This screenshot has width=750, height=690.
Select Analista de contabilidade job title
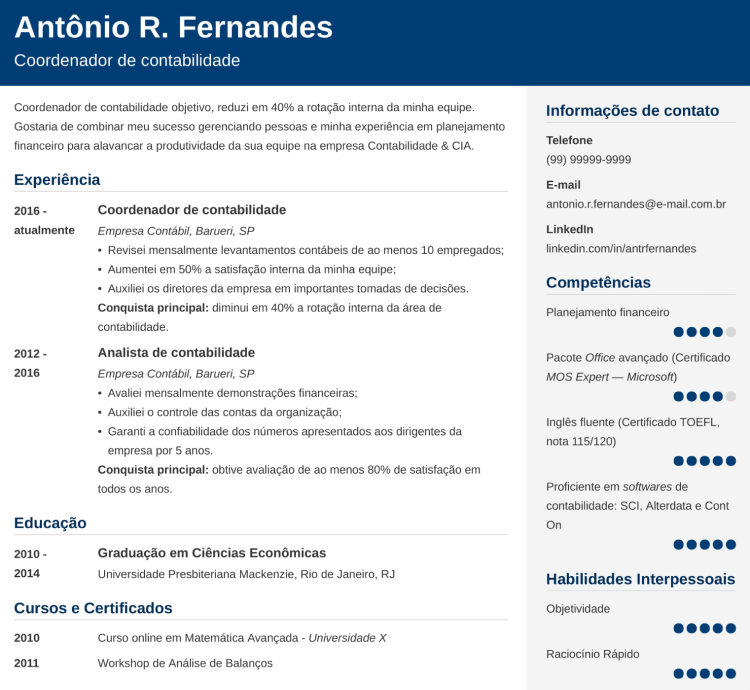176,353
